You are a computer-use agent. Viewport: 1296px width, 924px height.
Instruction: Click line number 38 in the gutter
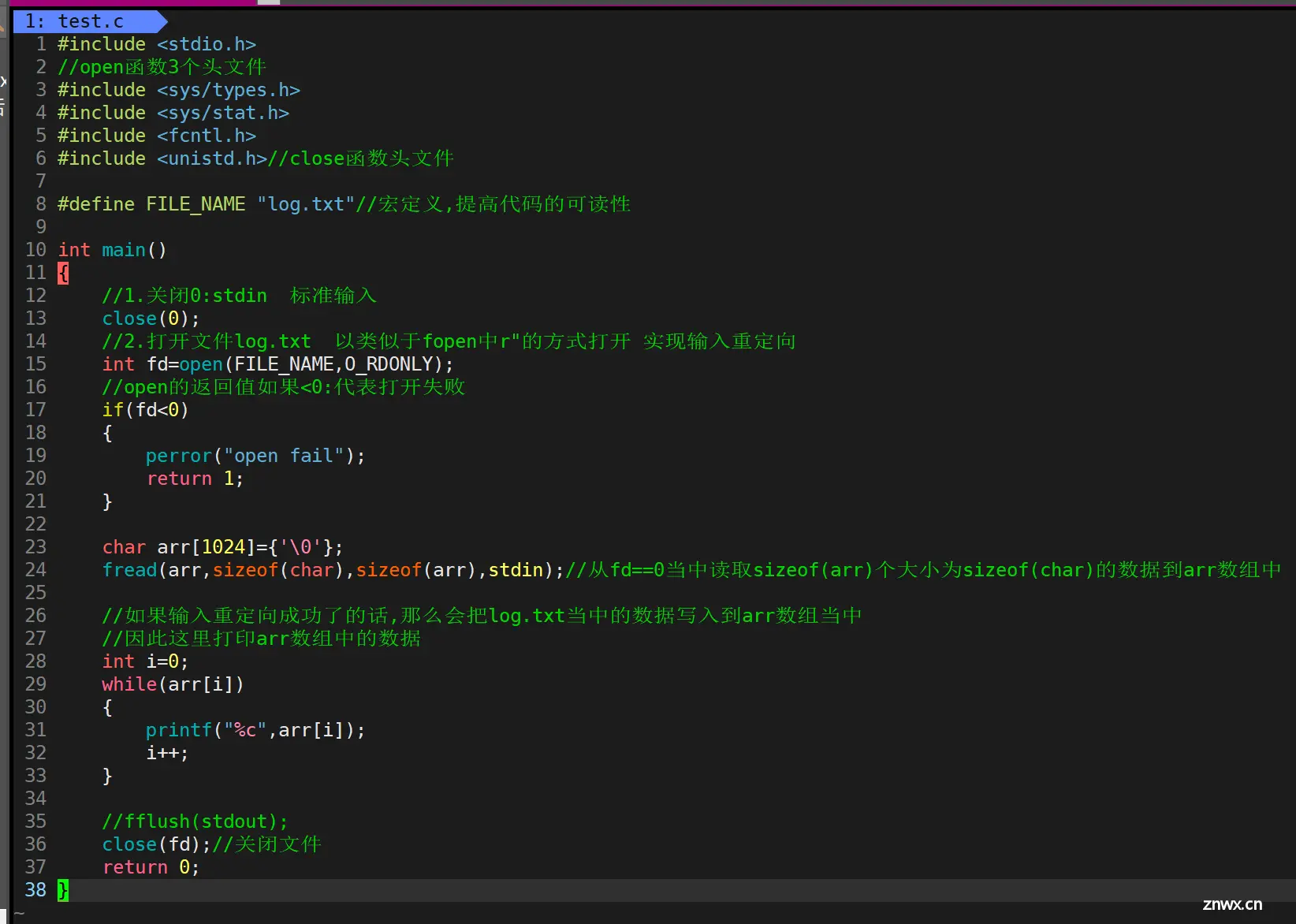(35, 890)
